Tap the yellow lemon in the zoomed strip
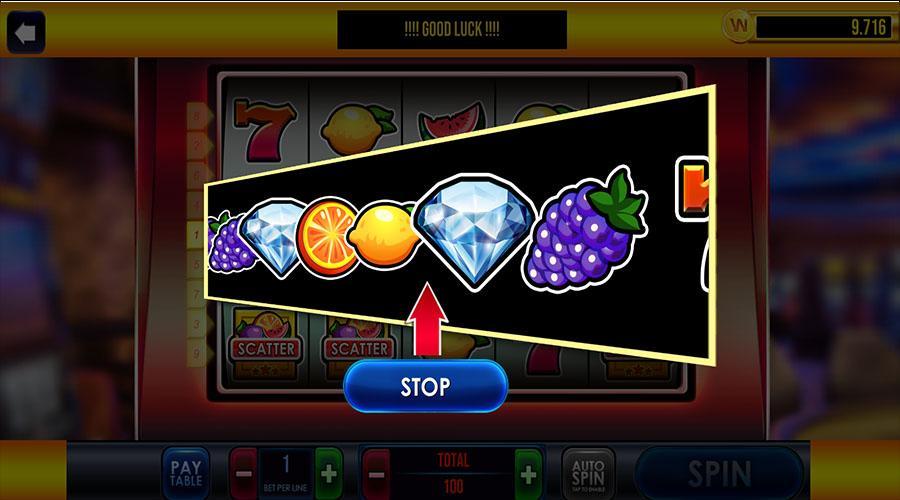Viewport: 900px width, 500px height. click(384, 235)
